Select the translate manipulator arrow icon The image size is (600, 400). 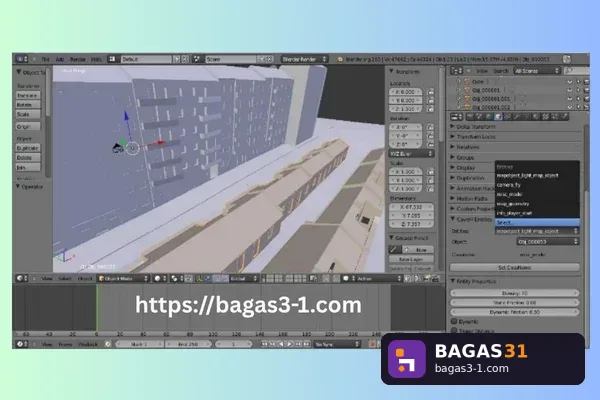click(x=208, y=278)
